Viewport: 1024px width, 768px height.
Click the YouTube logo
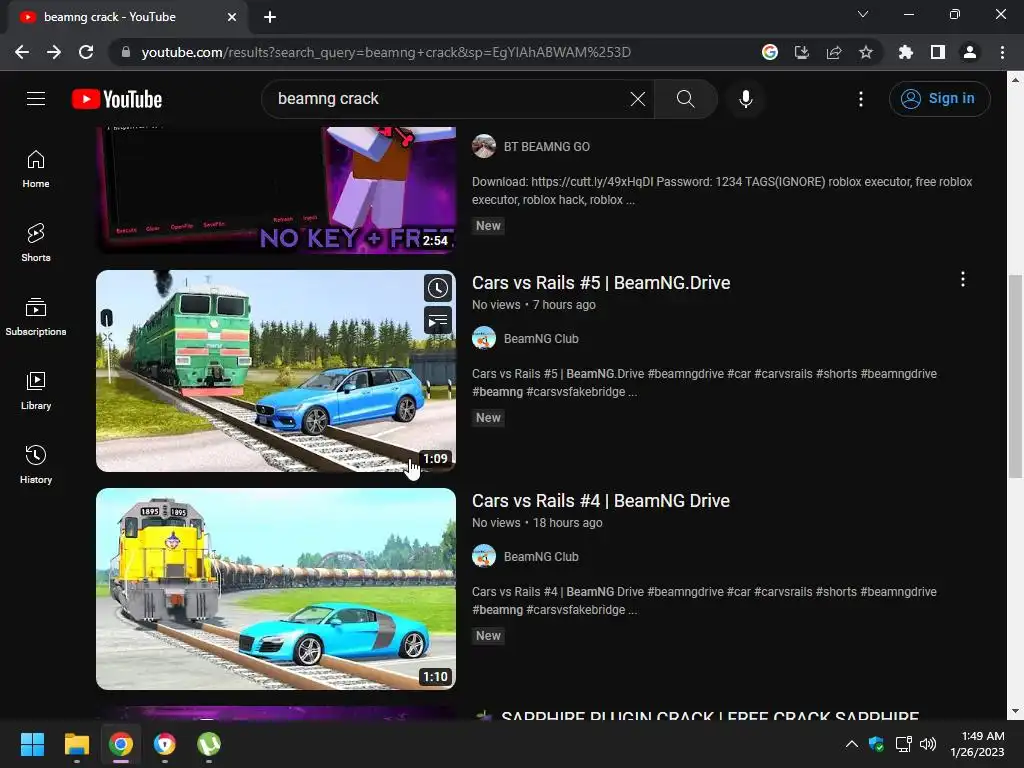pyautogui.click(x=117, y=99)
